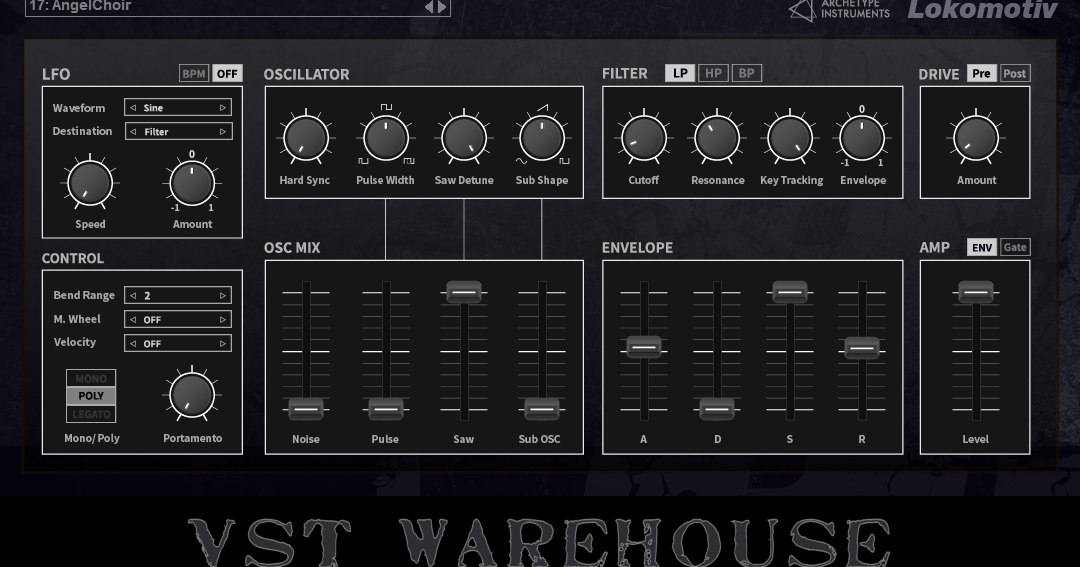Viewport: 1080px width, 567px height.
Task: Click the Archetype Instruments logo
Action: coord(839,10)
